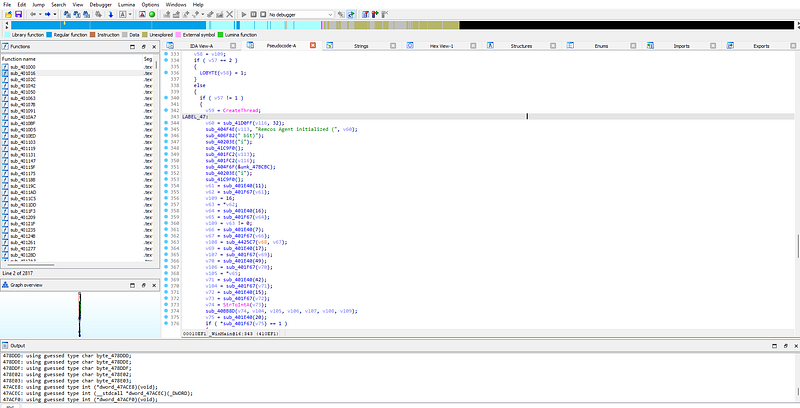
Task: Open dropdown next to the text search A icon
Action: tap(130, 14)
